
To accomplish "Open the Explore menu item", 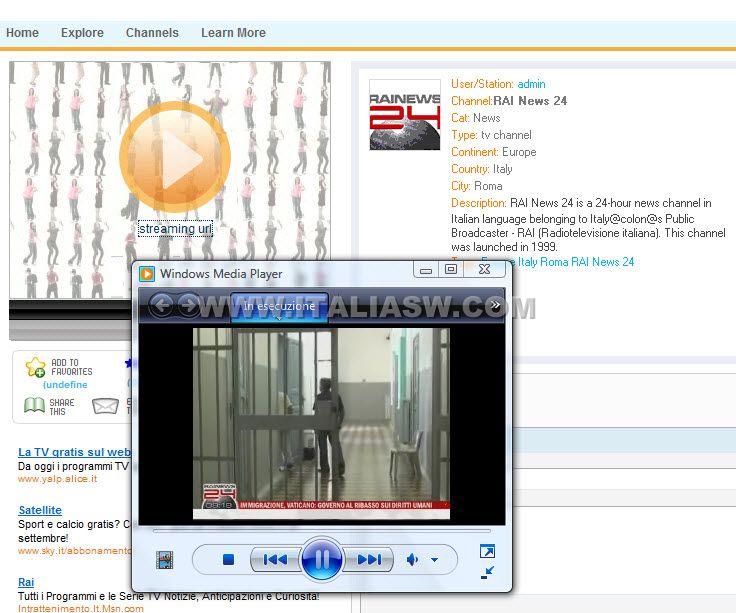I will click(82, 33).
